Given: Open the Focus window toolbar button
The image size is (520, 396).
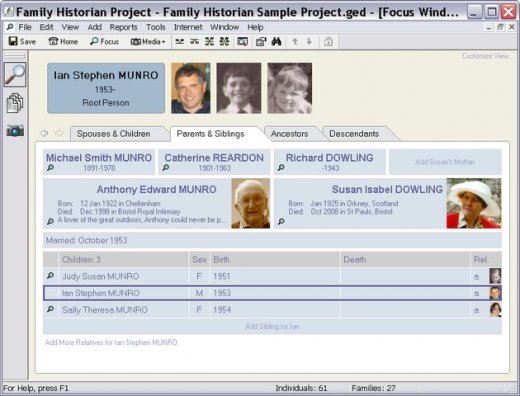Looking at the screenshot, I should (x=104, y=41).
